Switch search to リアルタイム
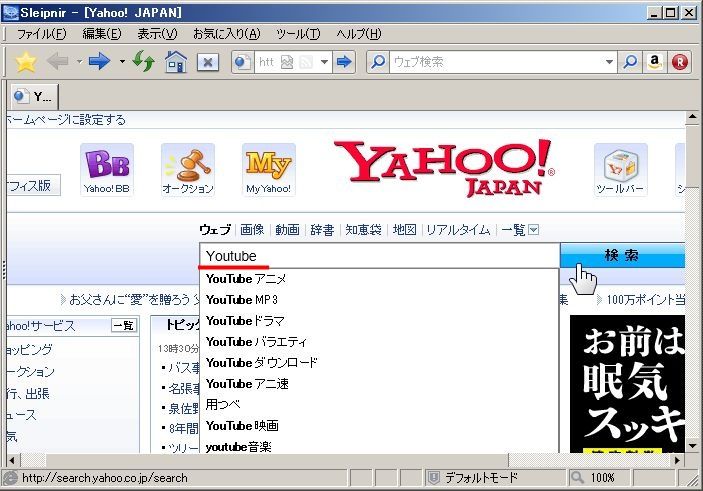The width and height of the screenshot is (703, 491). tap(458, 230)
